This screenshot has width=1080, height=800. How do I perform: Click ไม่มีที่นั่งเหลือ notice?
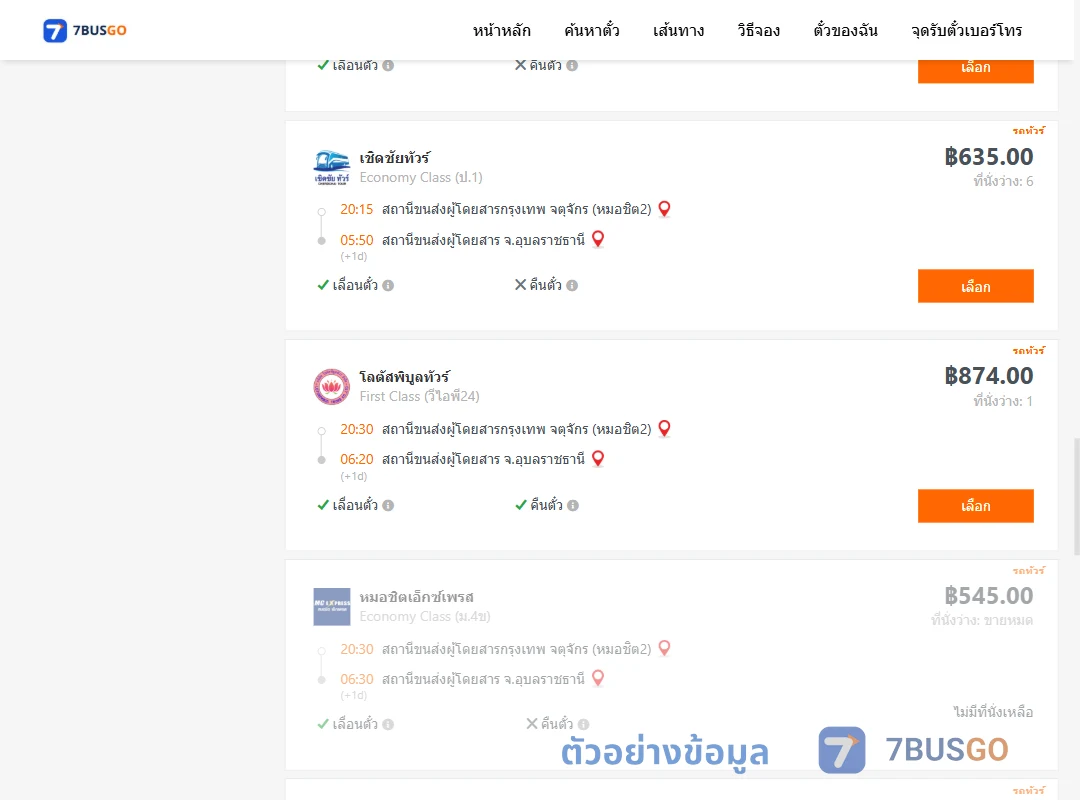993,712
